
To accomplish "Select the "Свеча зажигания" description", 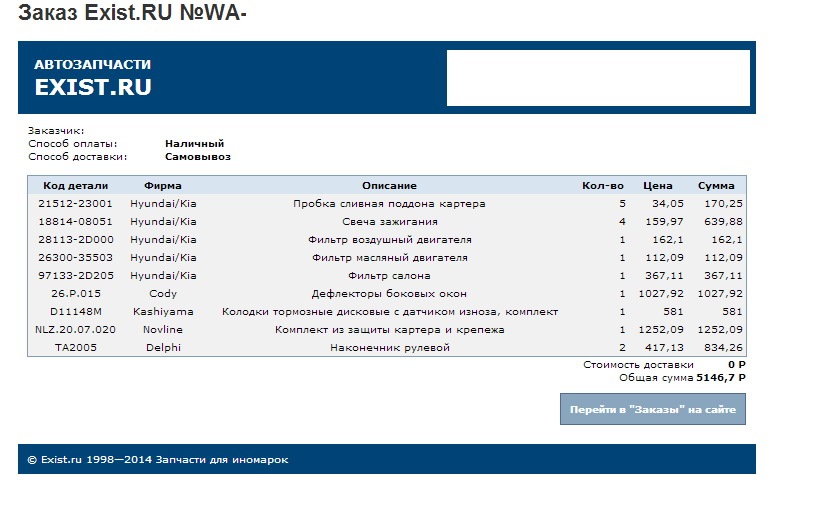I will click(x=390, y=222).
